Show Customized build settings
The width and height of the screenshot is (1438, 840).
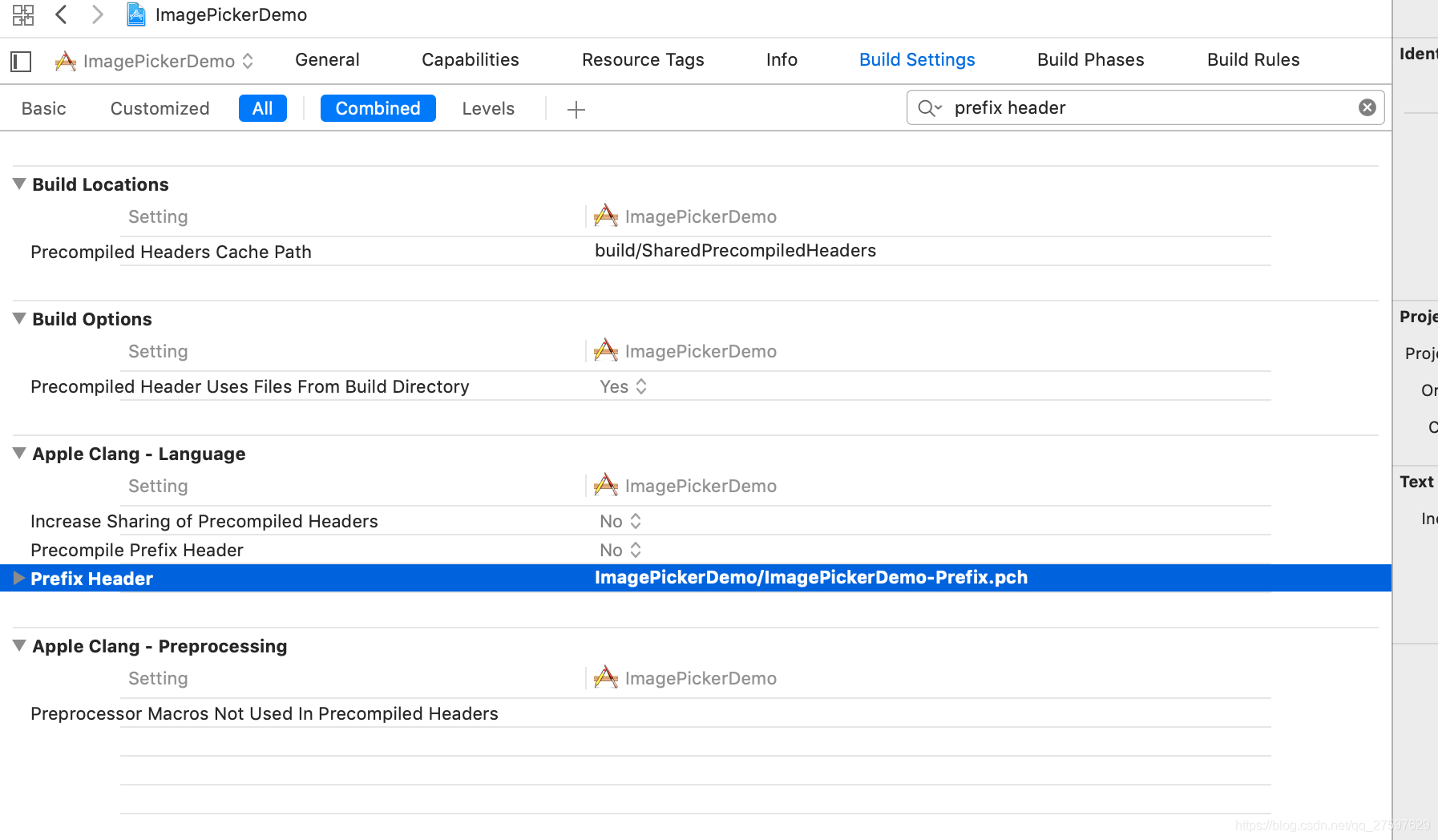[160, 108]
